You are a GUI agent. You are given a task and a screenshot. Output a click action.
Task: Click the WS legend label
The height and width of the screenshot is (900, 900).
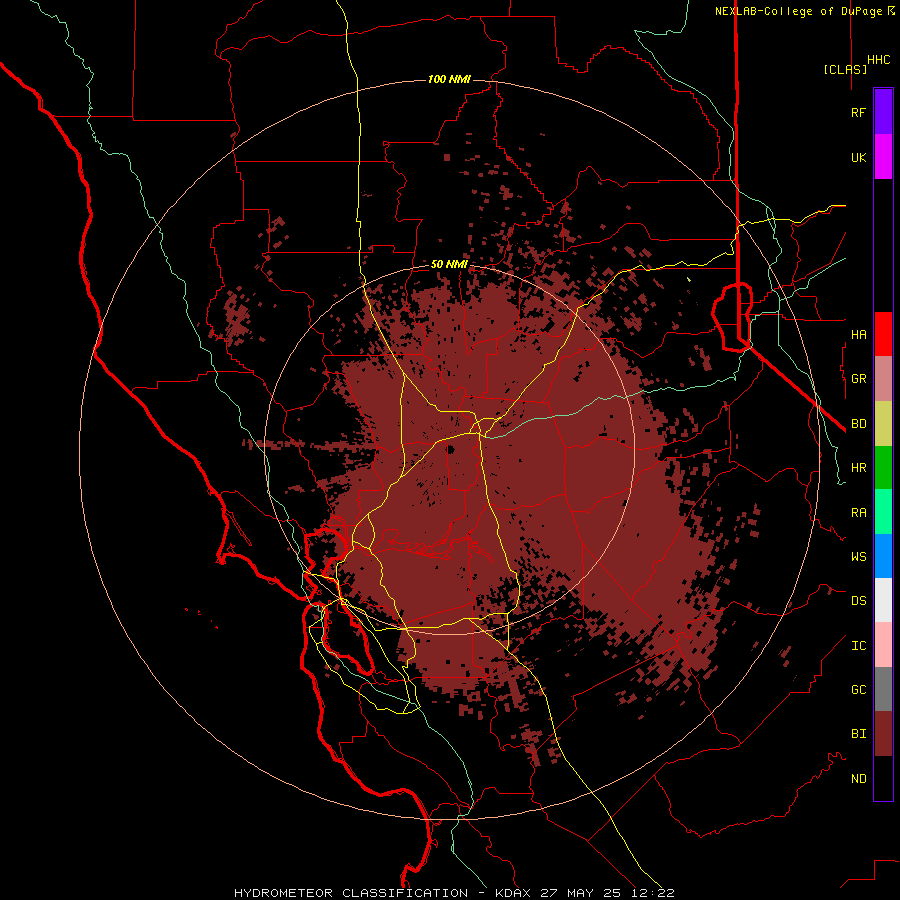click(858, 556)
